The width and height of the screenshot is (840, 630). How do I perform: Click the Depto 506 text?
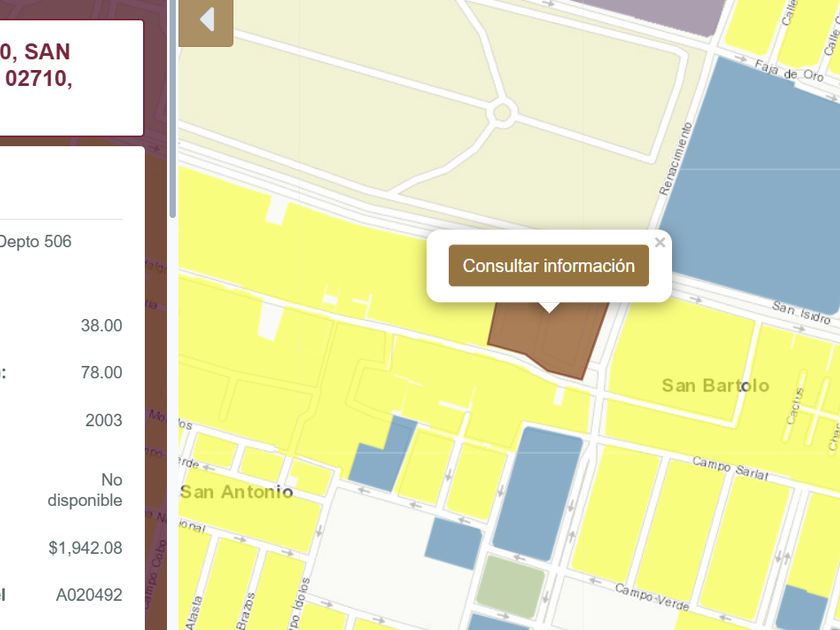tap(35, 241)
